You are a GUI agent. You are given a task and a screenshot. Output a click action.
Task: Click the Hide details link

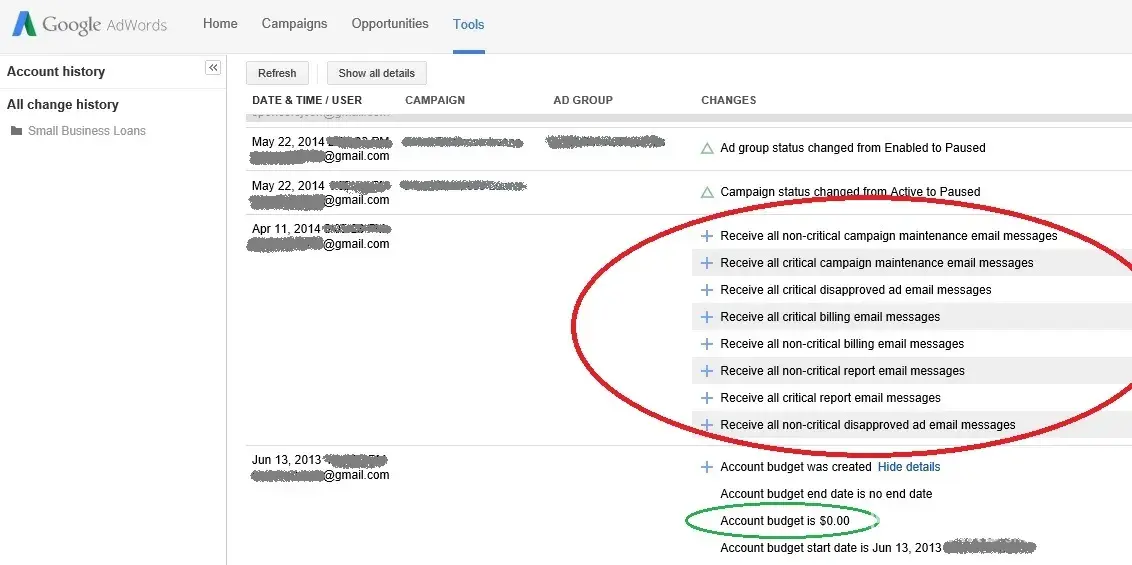(x=908, y=467)
